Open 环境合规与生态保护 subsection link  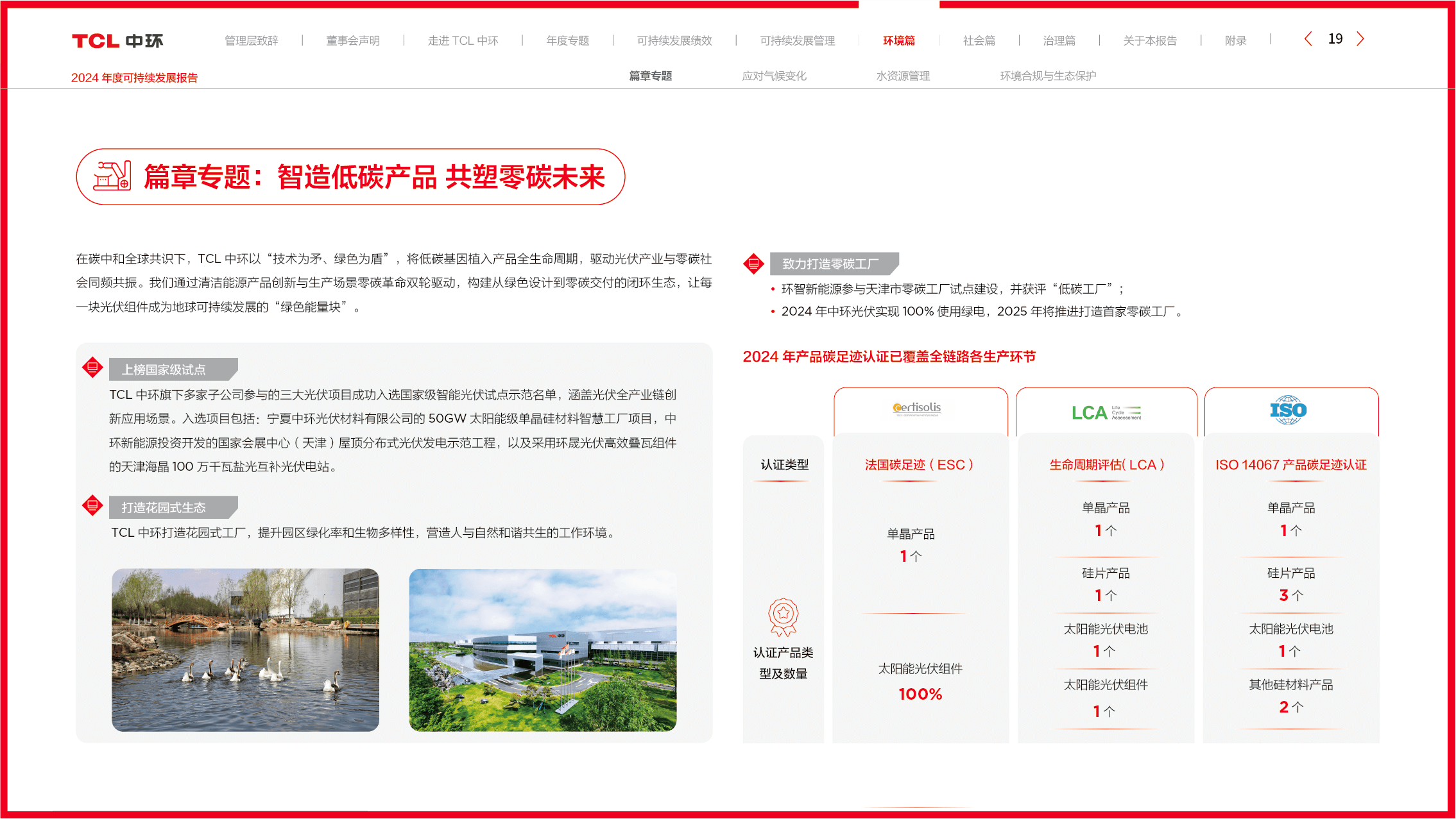tap(1047, 76)
